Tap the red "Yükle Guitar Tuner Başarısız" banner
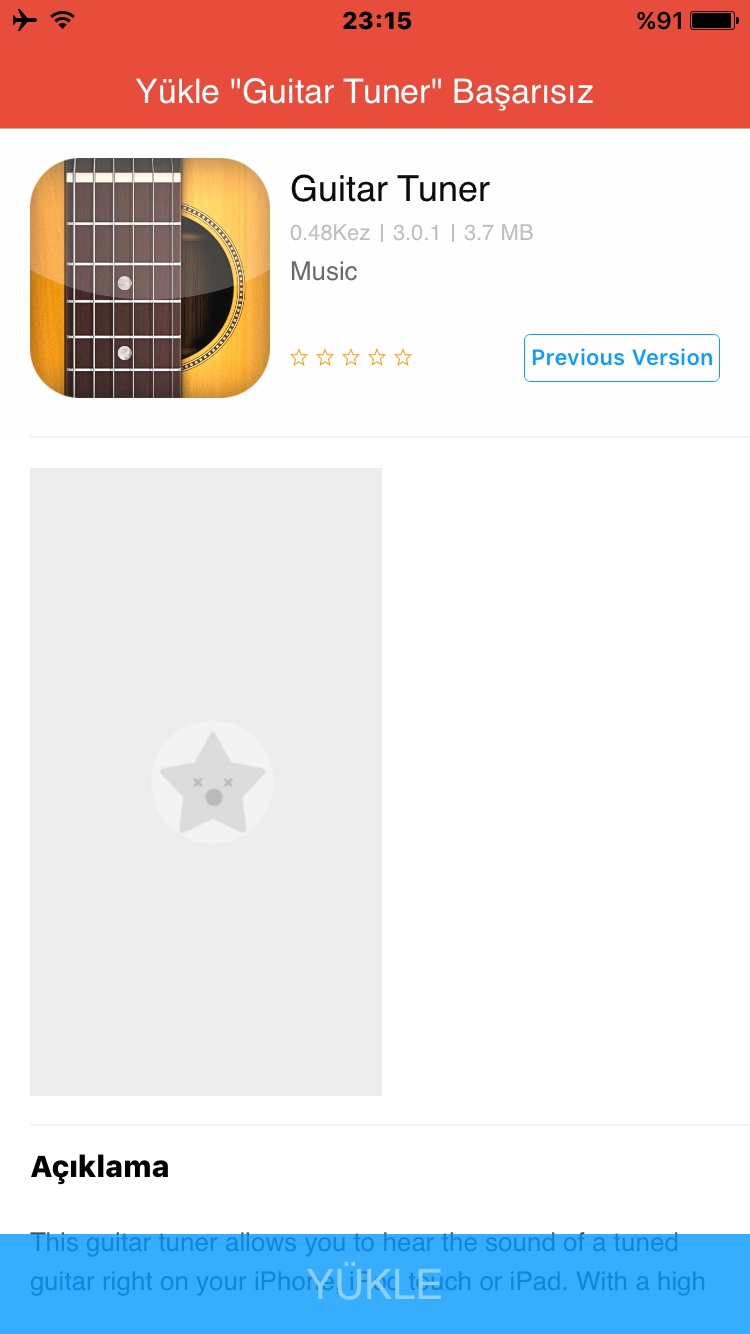 point(375,92)
